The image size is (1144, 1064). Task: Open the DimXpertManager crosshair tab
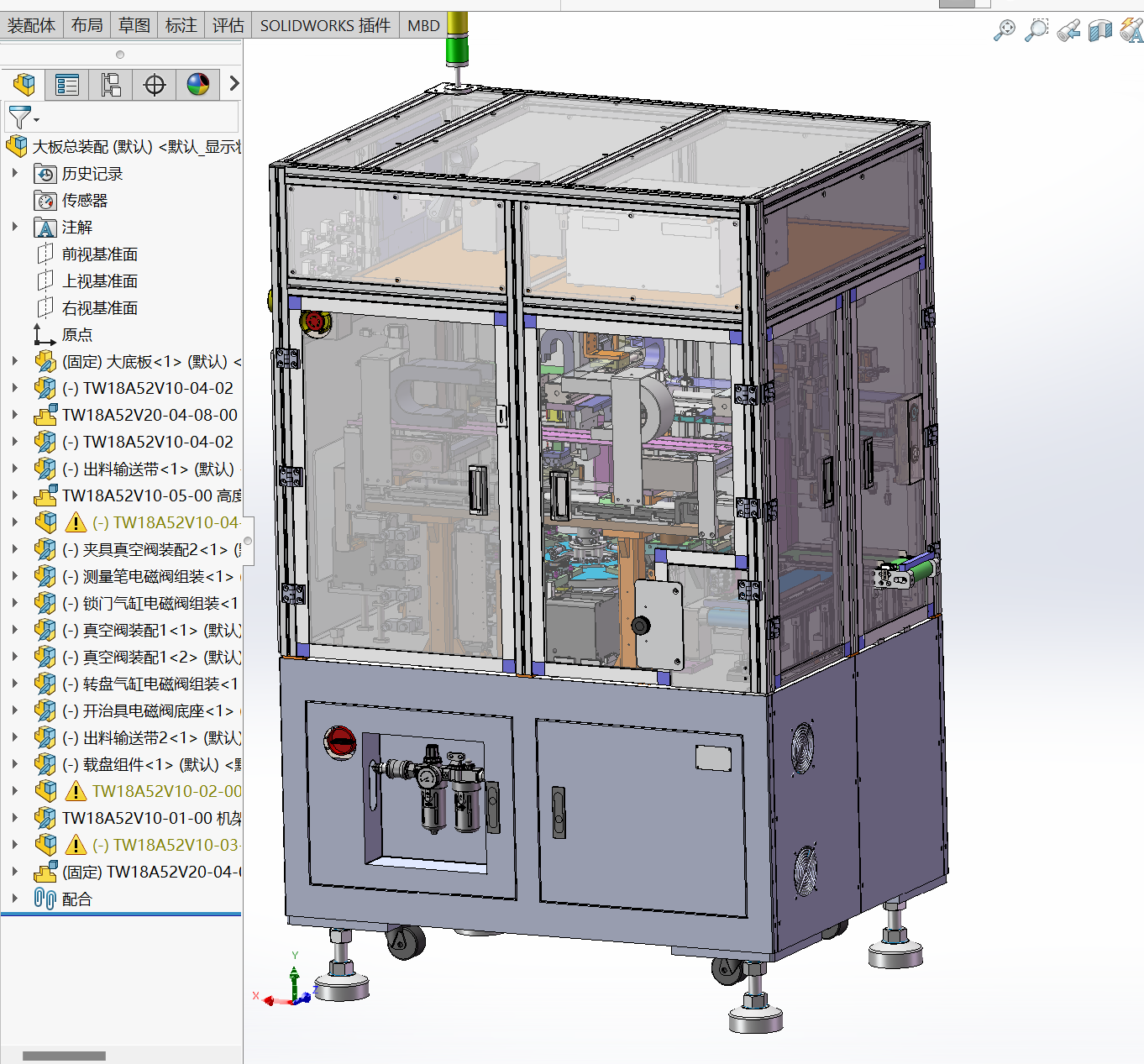pos(155,85)
